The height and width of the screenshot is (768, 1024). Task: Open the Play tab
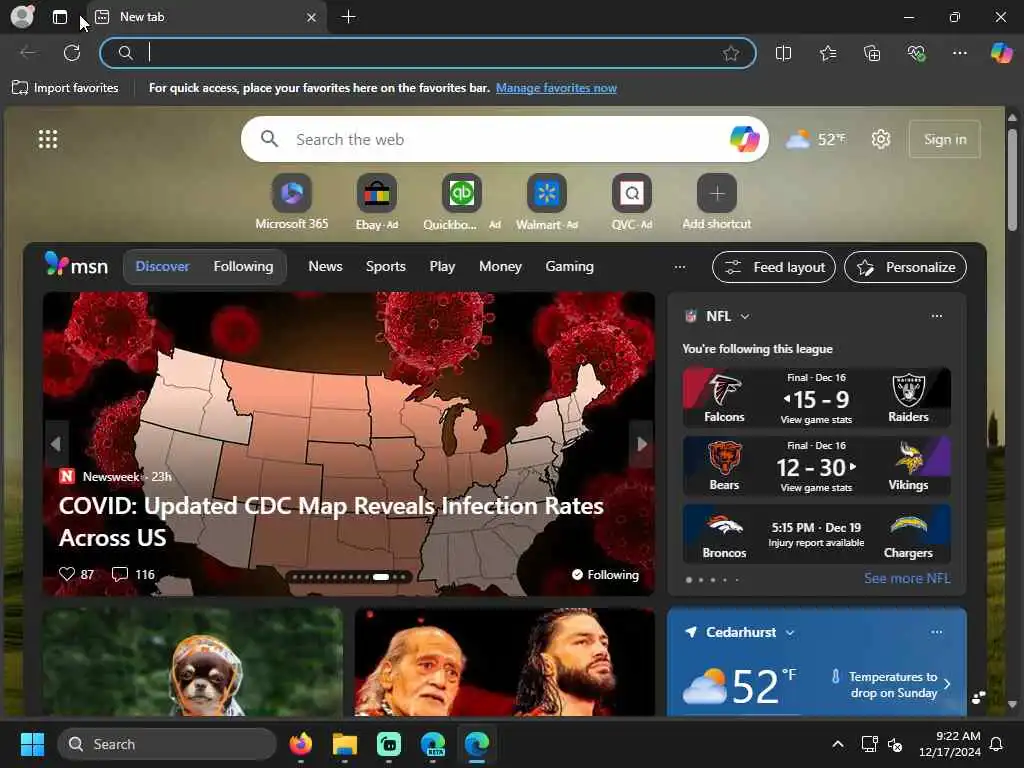click(x=442, y=266)
